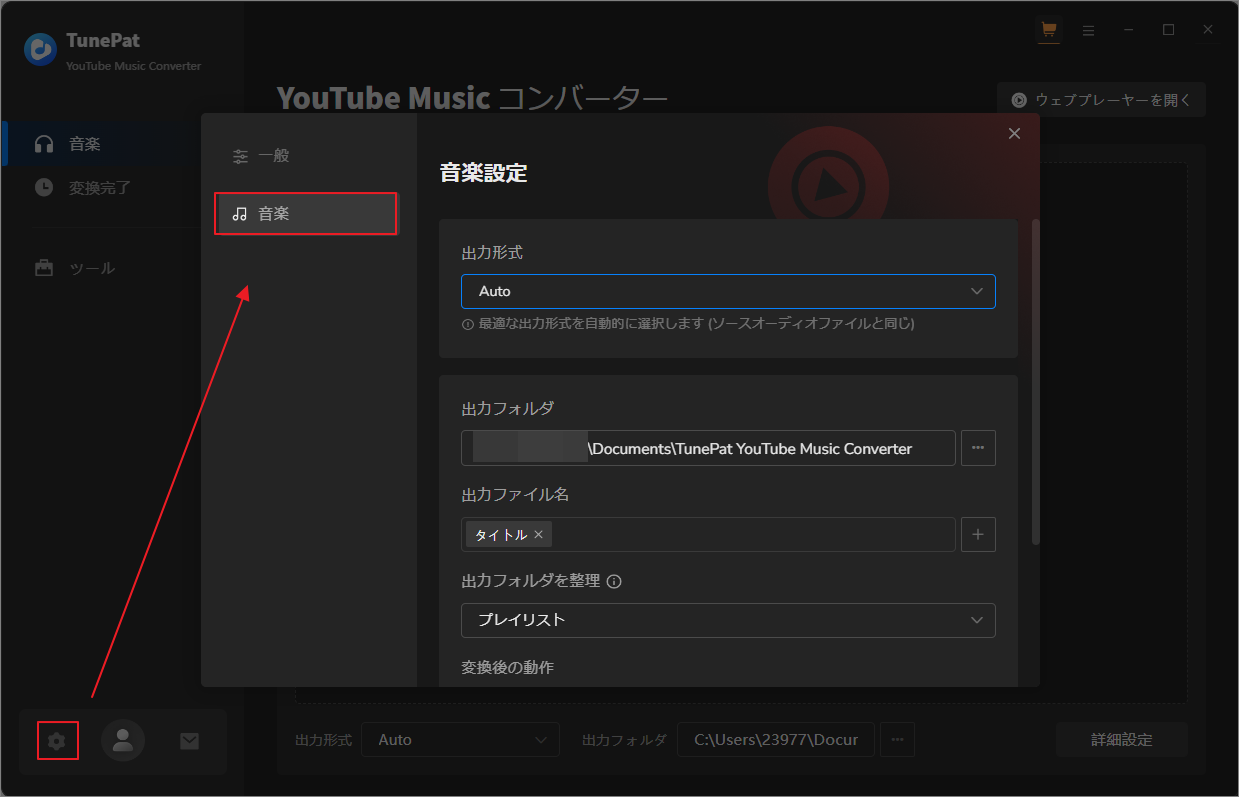Image resolution: width=1239 pixels, height=797 pixels.
Task: Browse output folder in bottom bar
Action: coord(897,740)
